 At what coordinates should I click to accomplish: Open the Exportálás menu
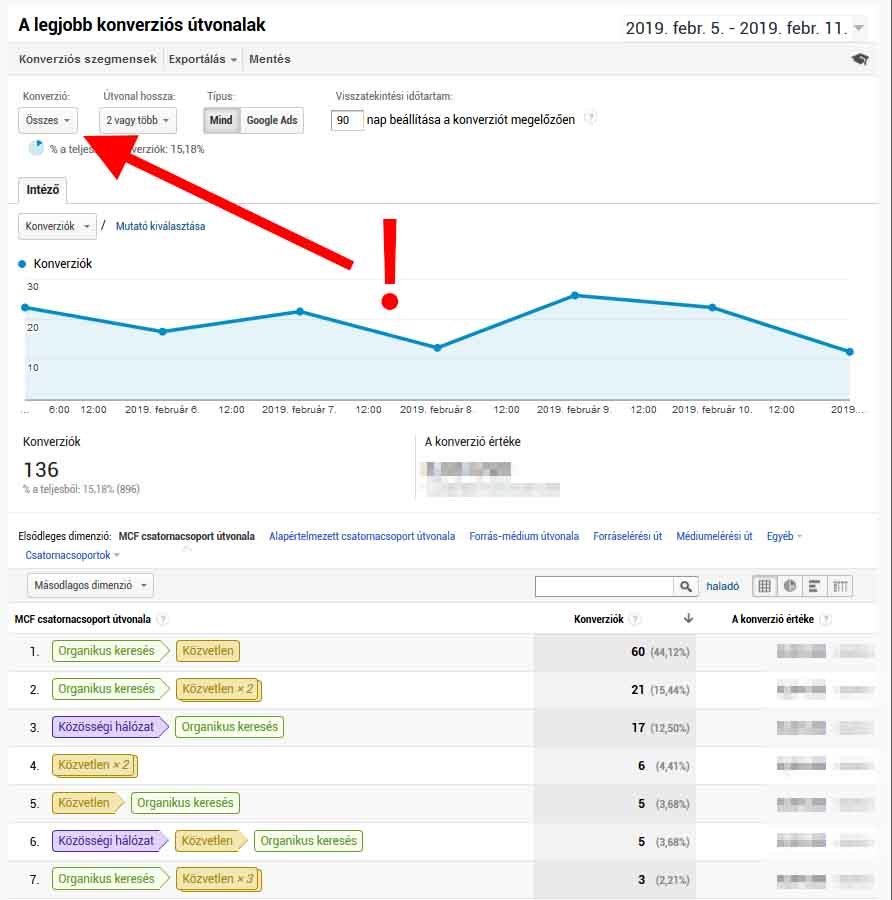(203, 60)
